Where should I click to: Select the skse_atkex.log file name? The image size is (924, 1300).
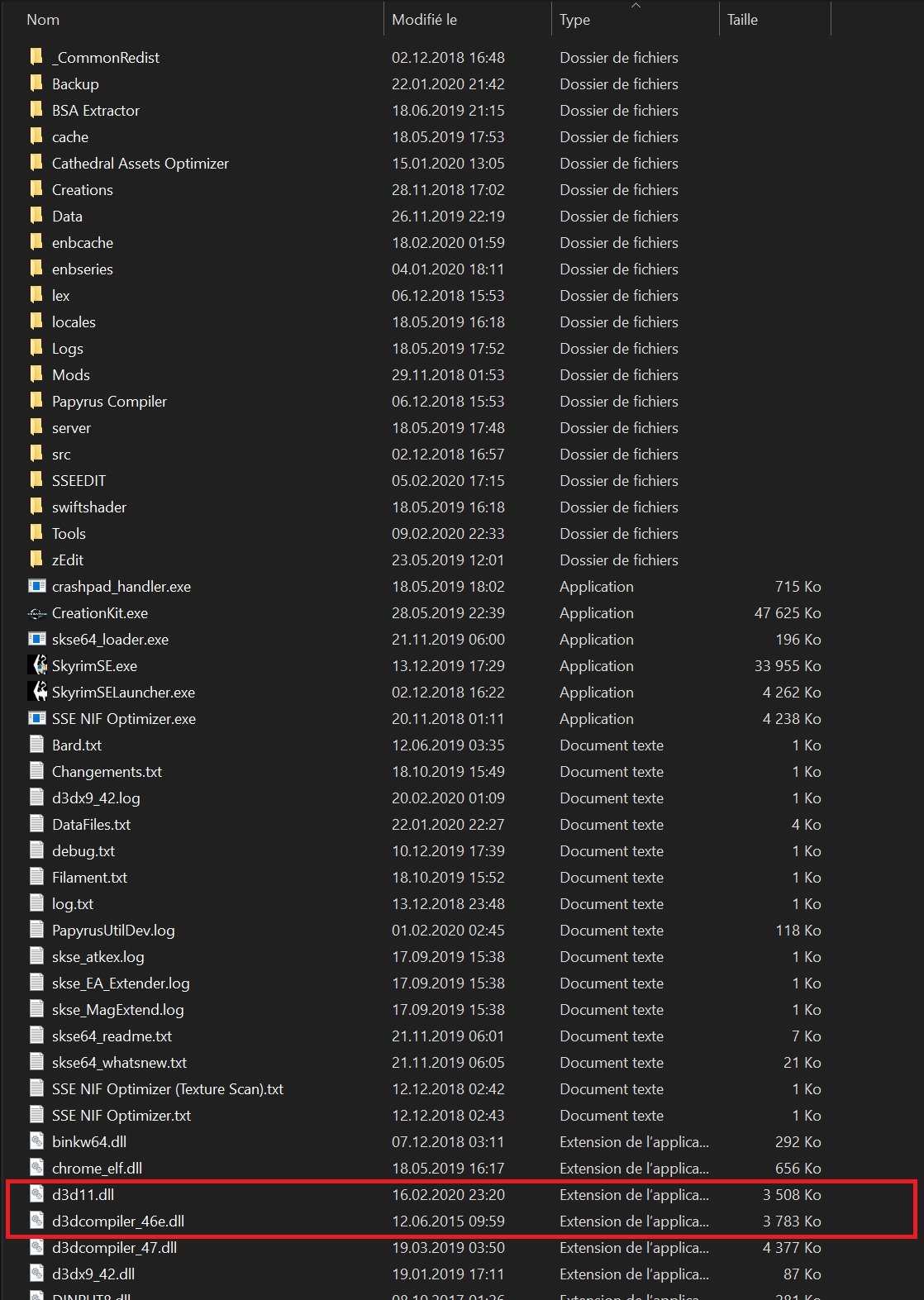tap(98, 956)
